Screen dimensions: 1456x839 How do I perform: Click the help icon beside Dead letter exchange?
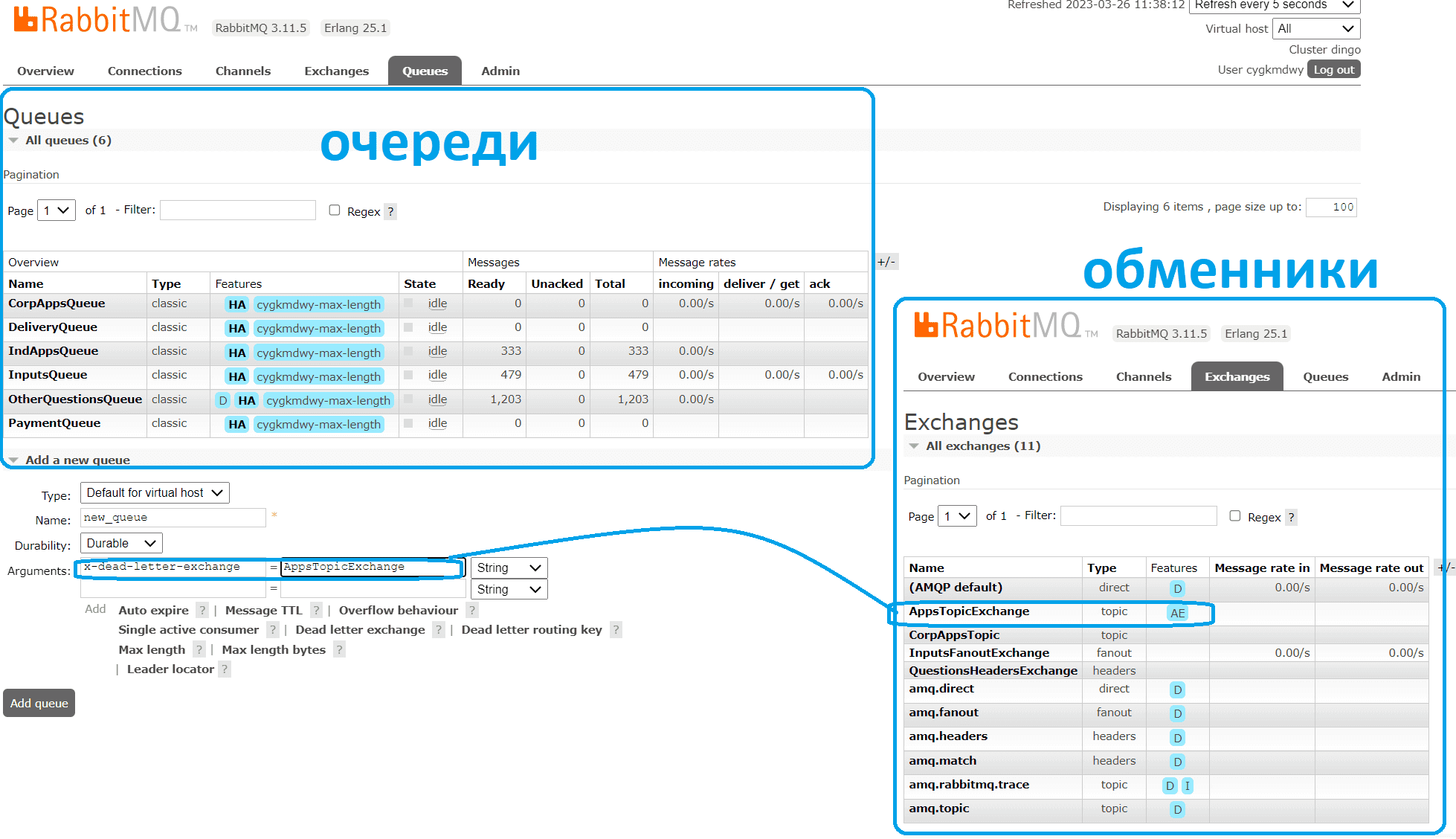pyautogui.click(x=439, y=630)
